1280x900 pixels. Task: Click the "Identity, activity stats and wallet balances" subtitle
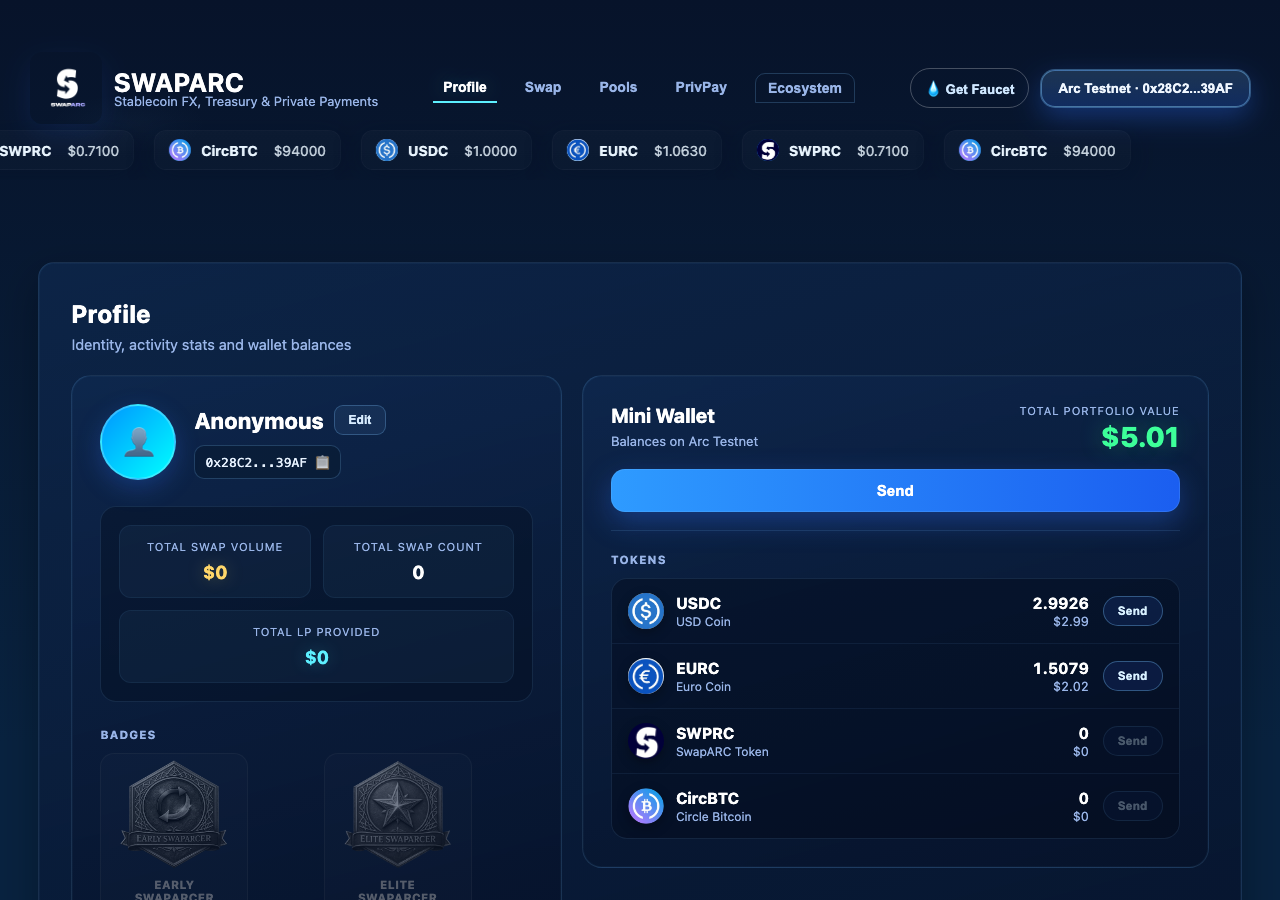211,345
